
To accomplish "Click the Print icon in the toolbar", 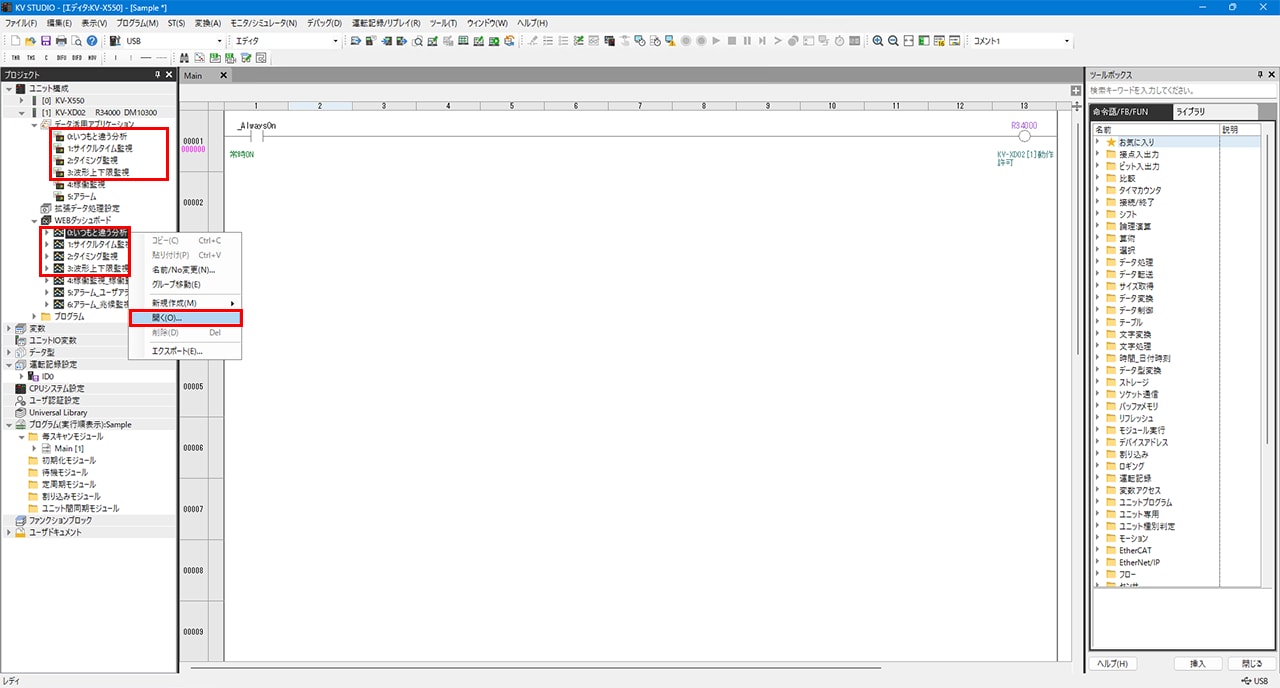I will pyautogui.click(x=61, y=41).
